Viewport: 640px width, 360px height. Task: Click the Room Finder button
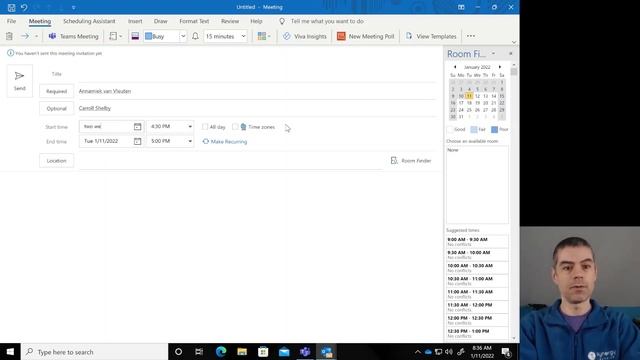[x=411, y=160]
